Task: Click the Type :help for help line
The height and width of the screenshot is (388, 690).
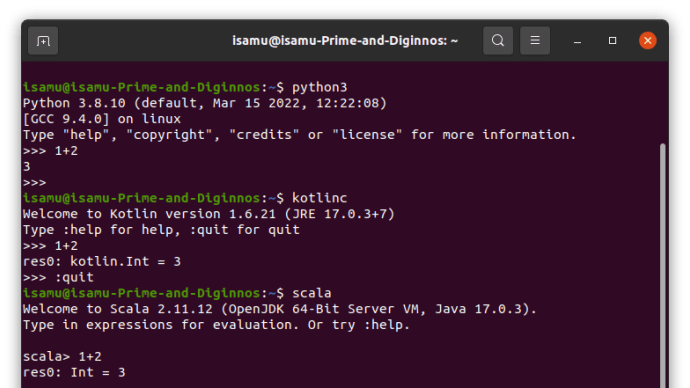Action: point(161,230)
